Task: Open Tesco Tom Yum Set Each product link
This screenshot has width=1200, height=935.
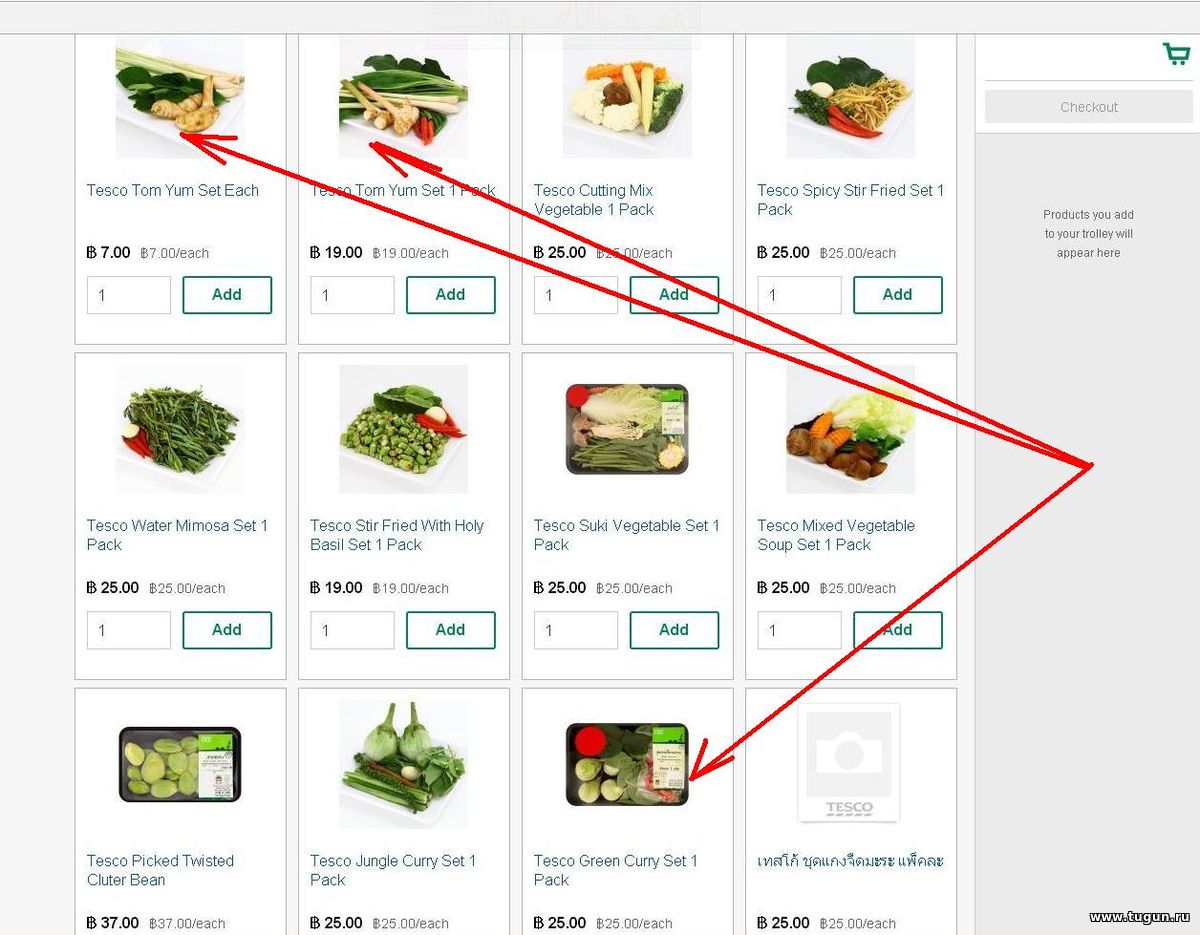Action: [x=173, y=190]
